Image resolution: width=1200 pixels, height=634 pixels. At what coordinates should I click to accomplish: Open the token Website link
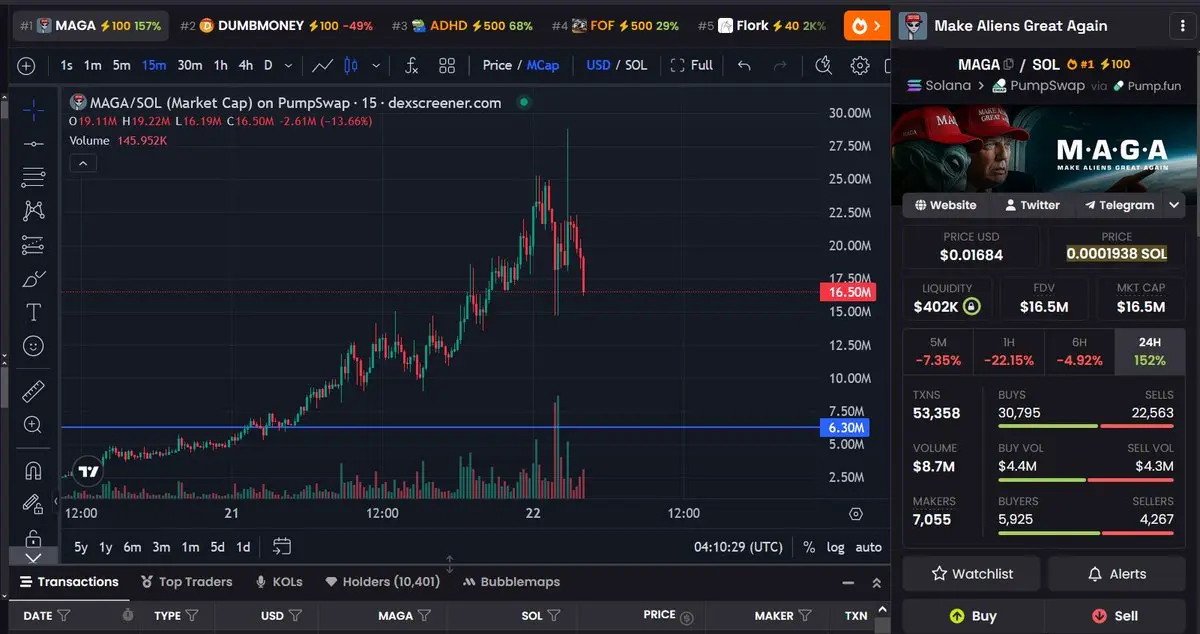945,205
